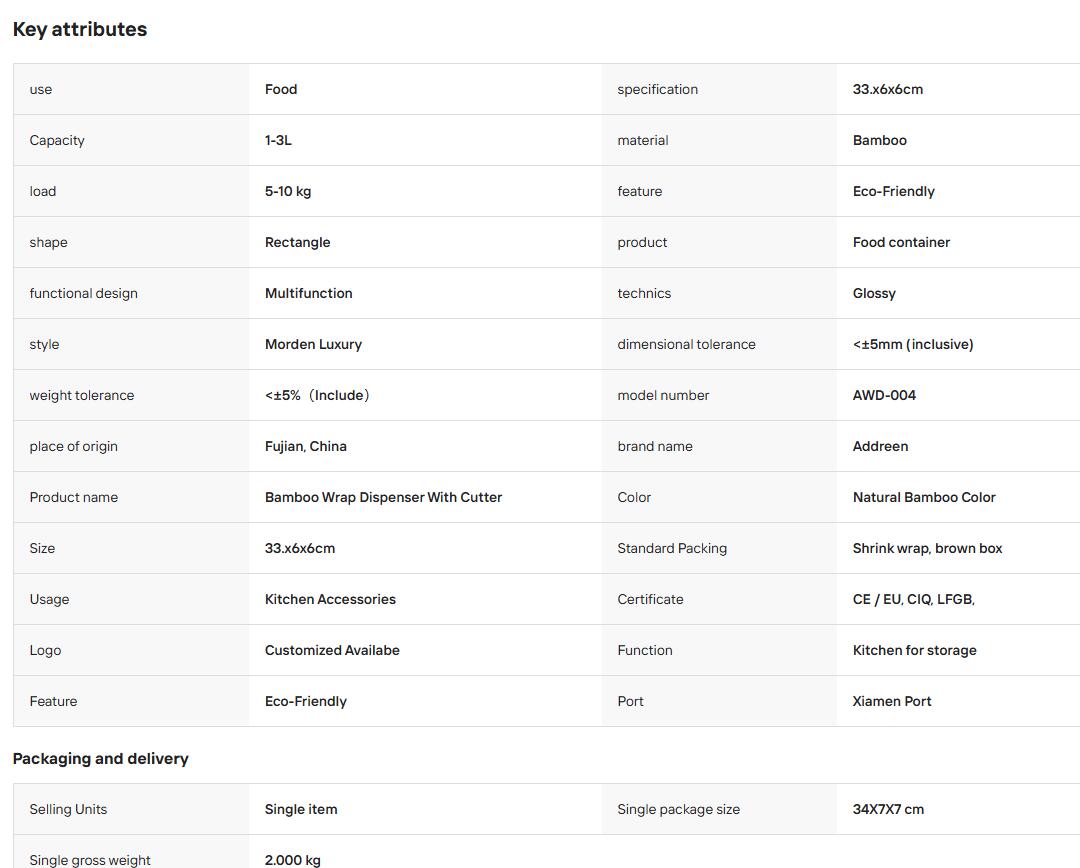Click the Key attributes heading
Image resolution: width=1080 pixels, height=868 pixels.
tap(80, 30)
